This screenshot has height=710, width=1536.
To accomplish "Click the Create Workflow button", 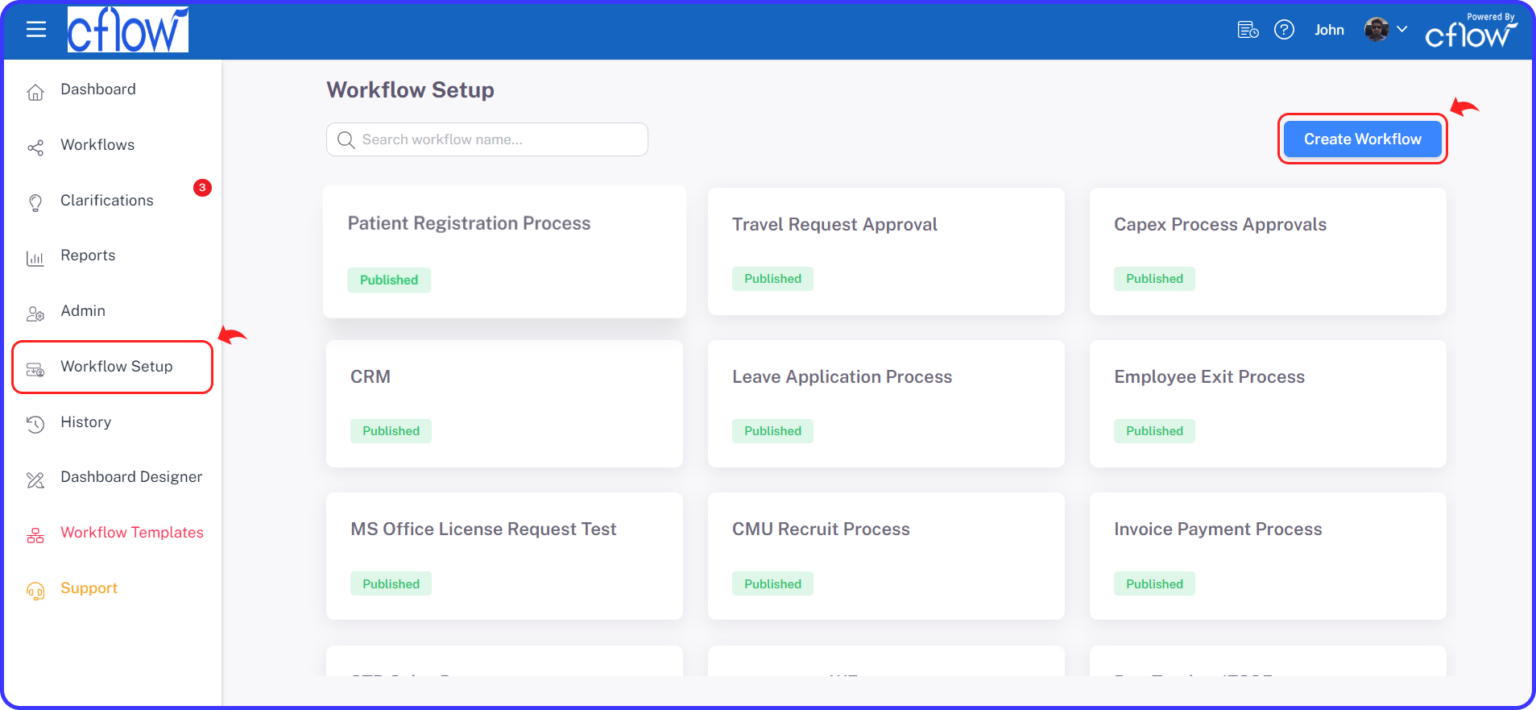I will tap(1362, 139).
